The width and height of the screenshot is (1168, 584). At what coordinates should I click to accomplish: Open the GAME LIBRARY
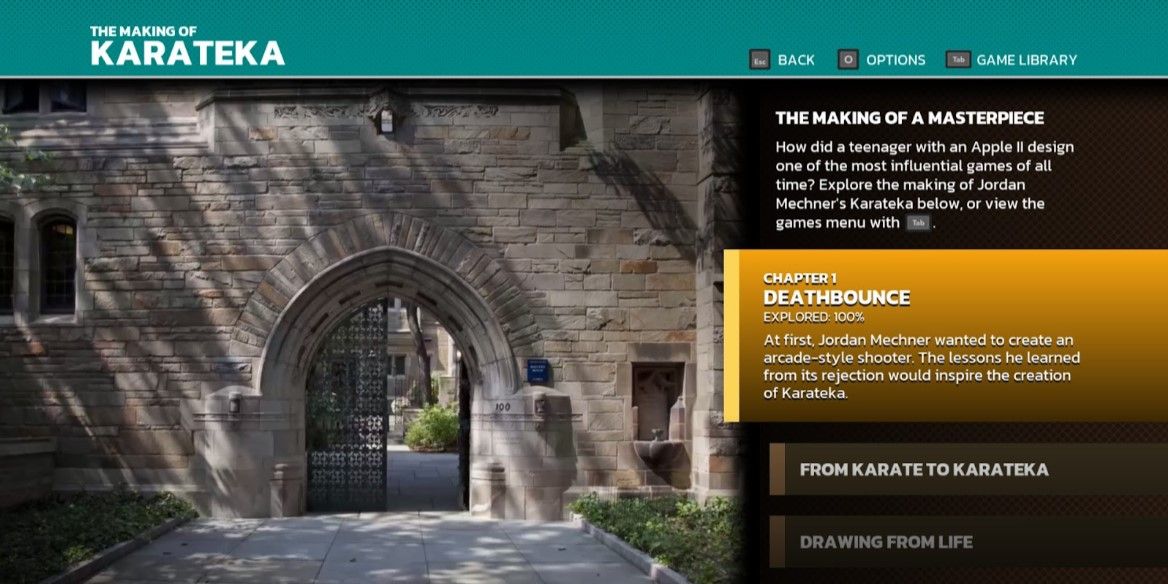(1026, 60)
